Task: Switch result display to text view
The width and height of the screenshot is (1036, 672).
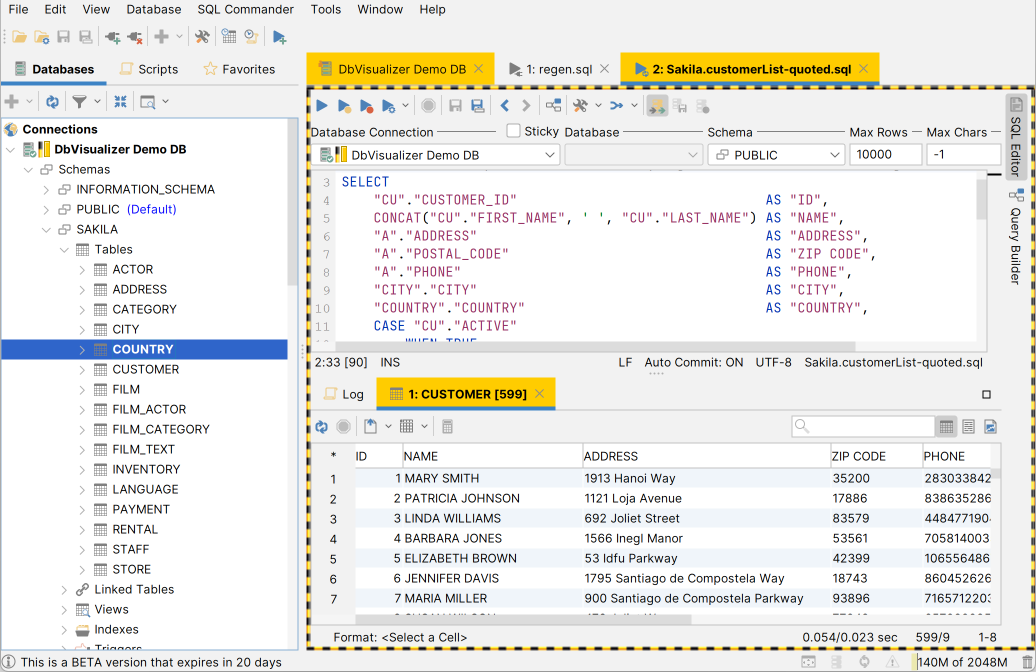Action: (966, 426)
